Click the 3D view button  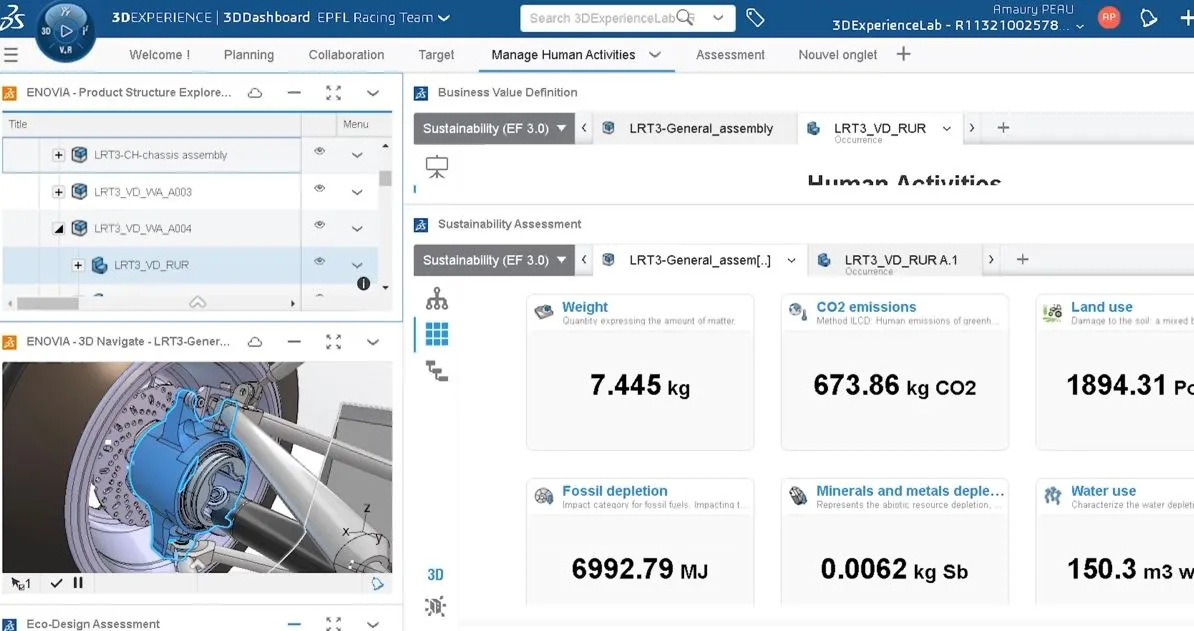(x=436, y=575)
